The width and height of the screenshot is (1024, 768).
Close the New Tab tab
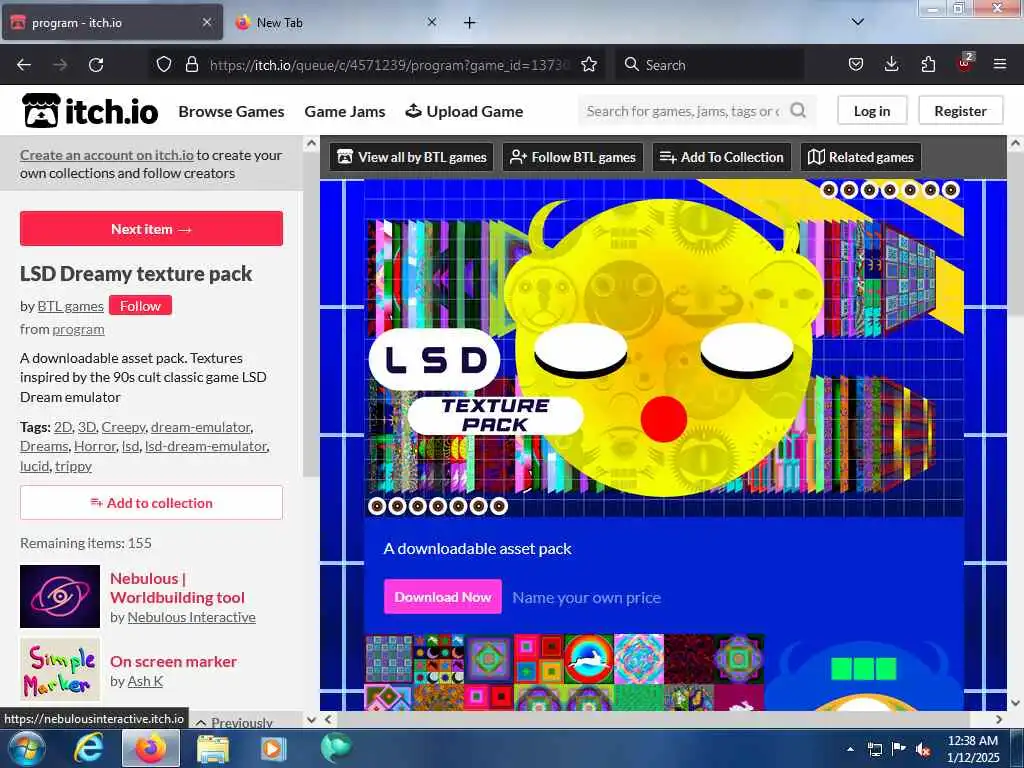coord(432,22)
